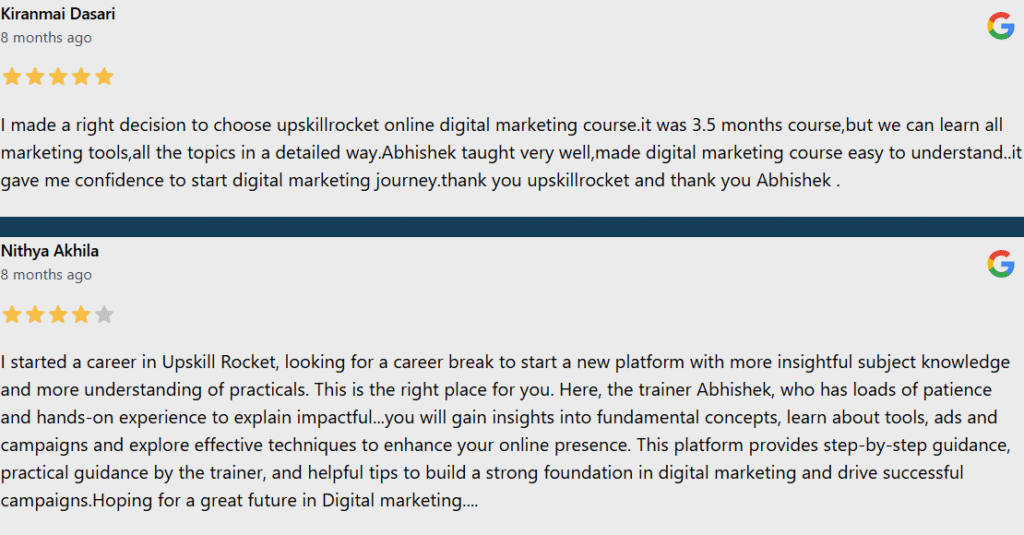Click first star of Nithya Akhila's rating
Image resolution: width=1024 pixels, height=535 pixels.
pos(12,315)
